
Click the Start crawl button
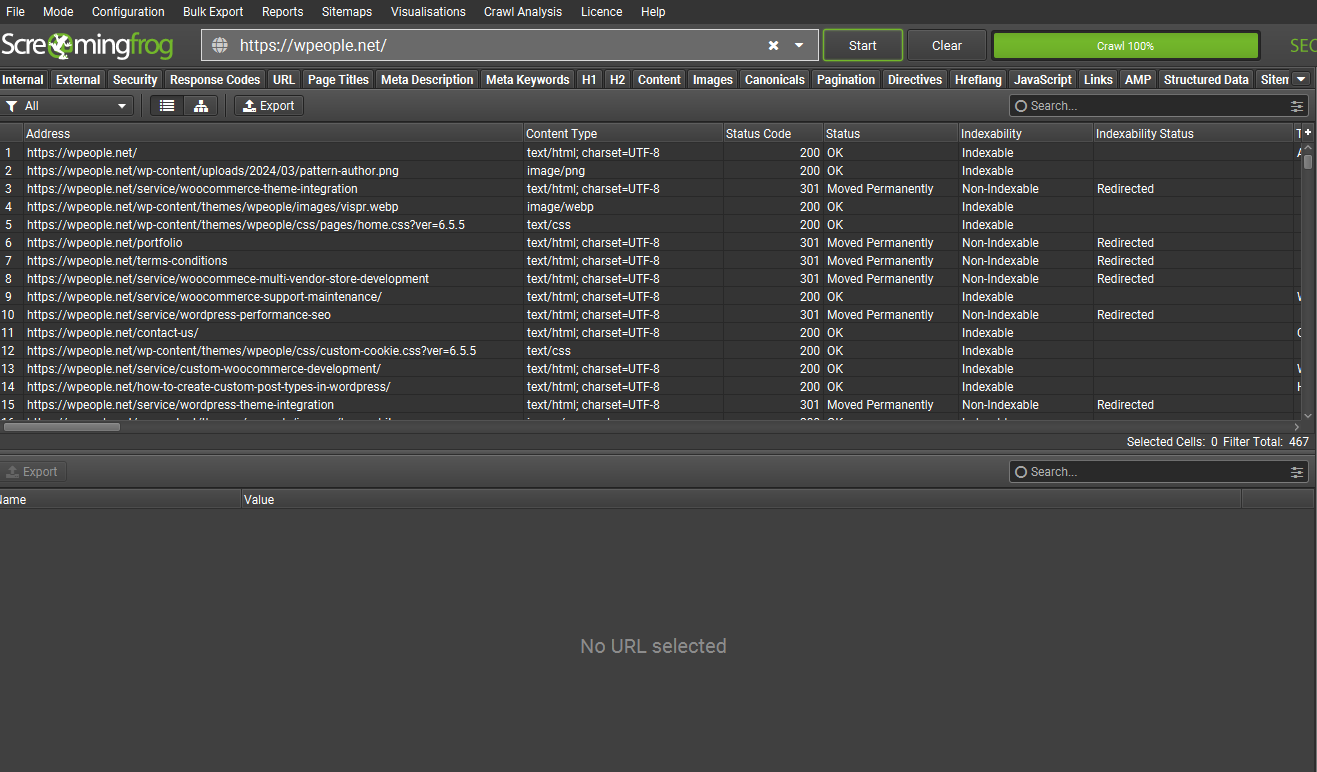coord(863,45)
